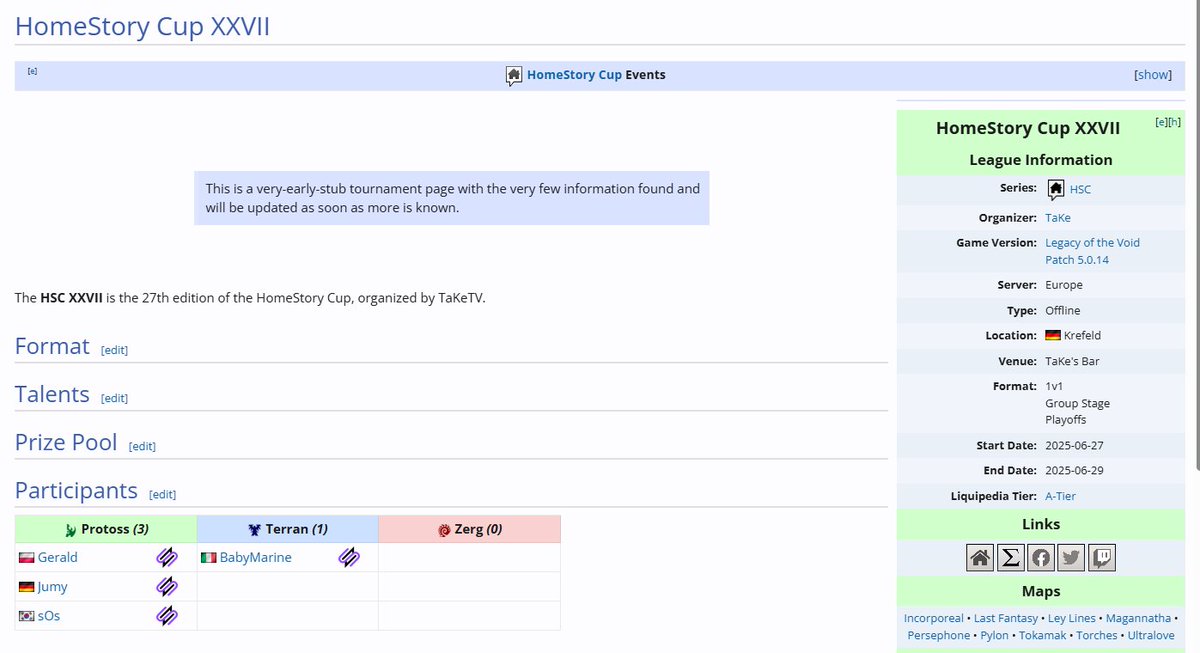The image size is (1200, 653).
Task: Click the German flag beside Jumy
Action: [27, 587]
